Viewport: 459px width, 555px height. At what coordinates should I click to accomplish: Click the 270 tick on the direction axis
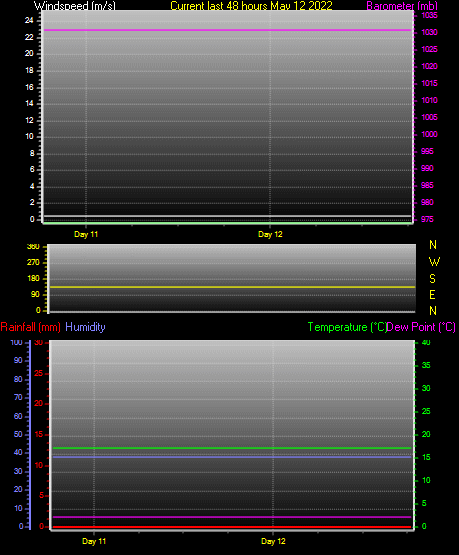tap(33, 263)
